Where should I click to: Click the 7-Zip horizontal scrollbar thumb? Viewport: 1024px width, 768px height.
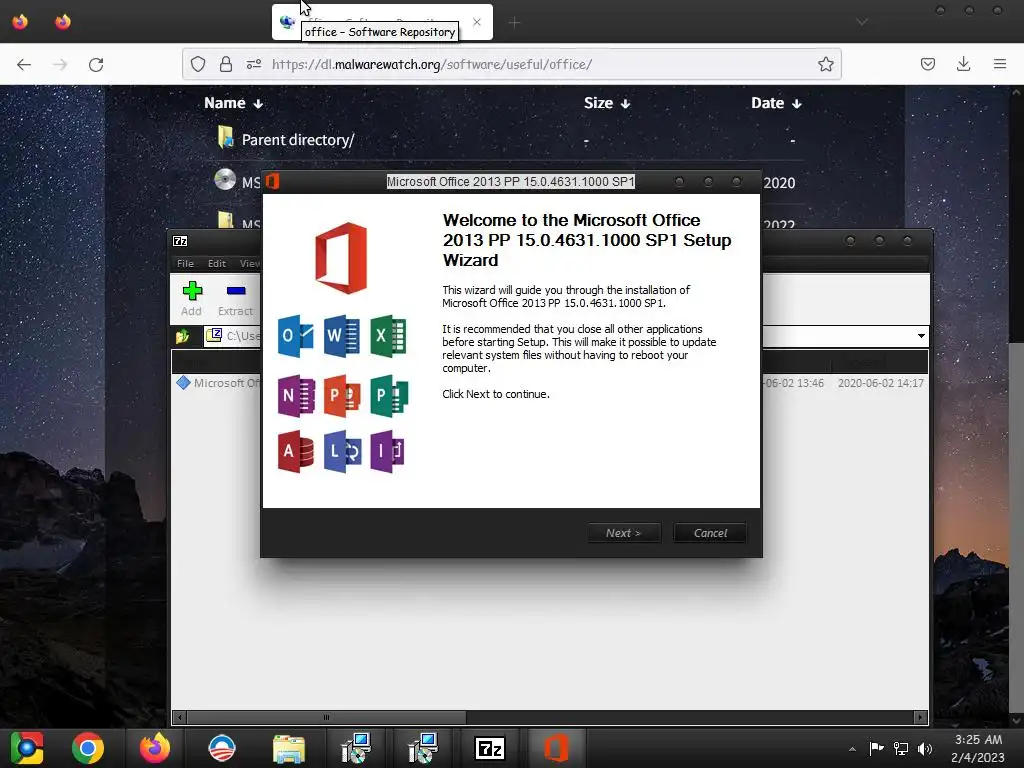click(x=327, y=717)
